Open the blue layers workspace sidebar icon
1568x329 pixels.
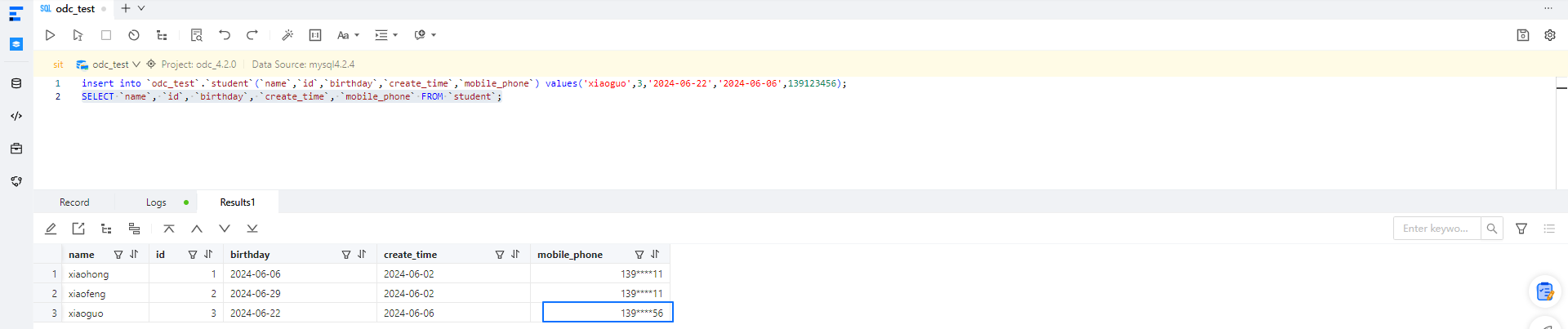[x=16, y=44]
